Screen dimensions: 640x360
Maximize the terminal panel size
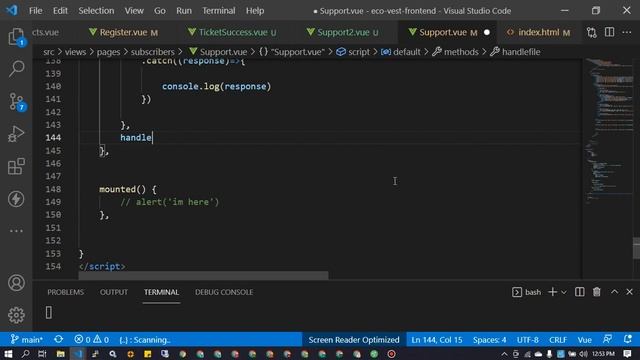pyautogui.click(x=614, y=292)
